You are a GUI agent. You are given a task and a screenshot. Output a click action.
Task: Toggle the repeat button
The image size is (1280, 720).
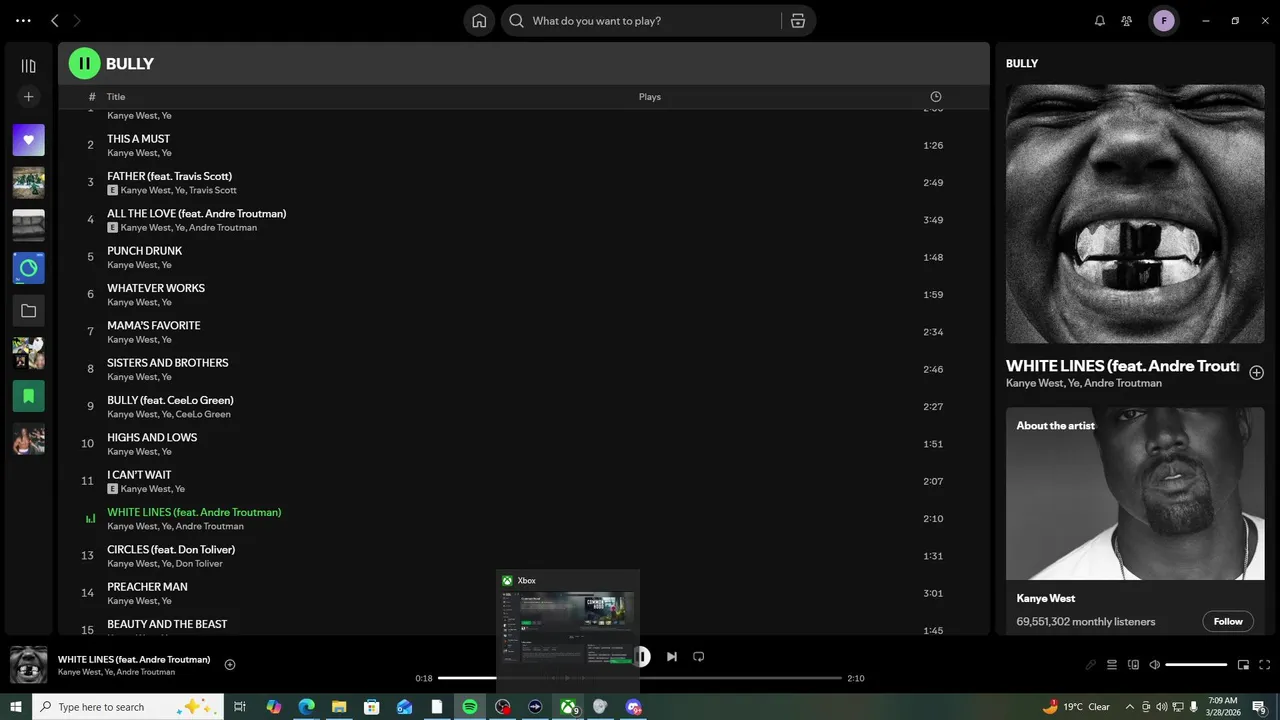click(699, 656)
